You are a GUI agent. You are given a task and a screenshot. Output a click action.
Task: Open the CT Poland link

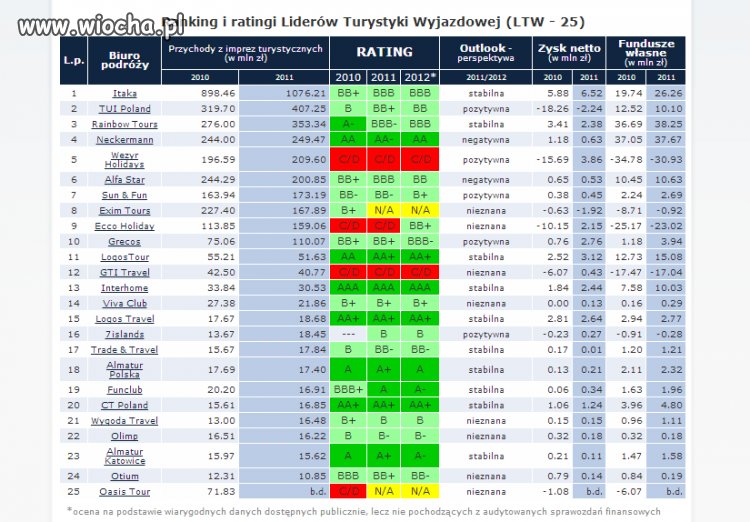coord(124,405)
